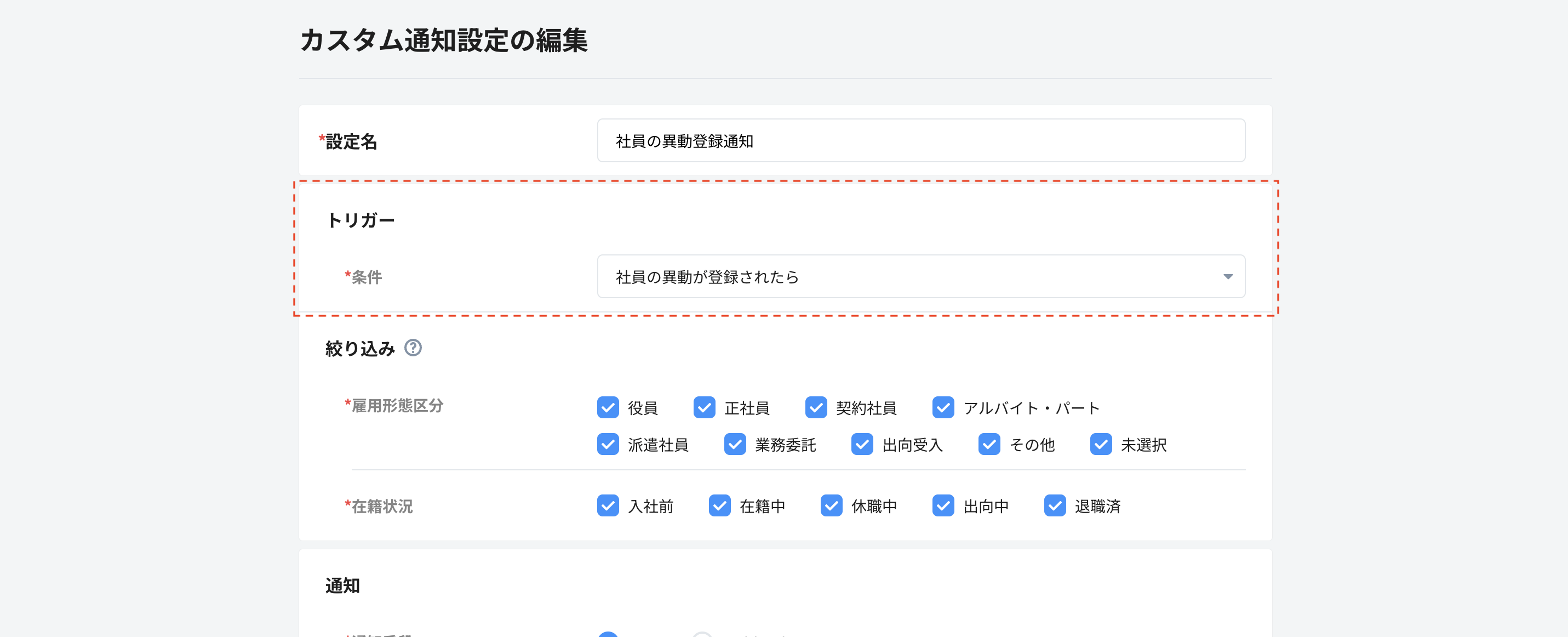
Task: Toggle off the 派遣社員 checkbox
Action: (x=608, y=445)
